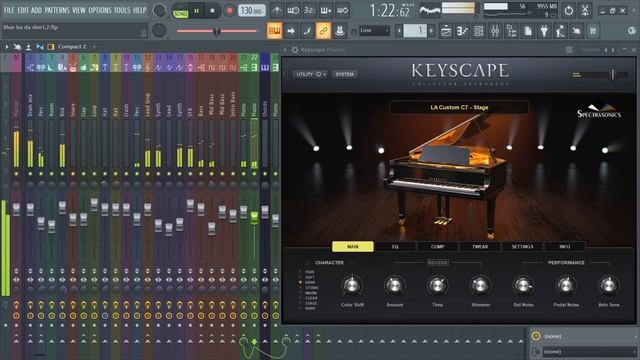
Task: Click the orange step edit keyboard icon
Action: (274, 31)
